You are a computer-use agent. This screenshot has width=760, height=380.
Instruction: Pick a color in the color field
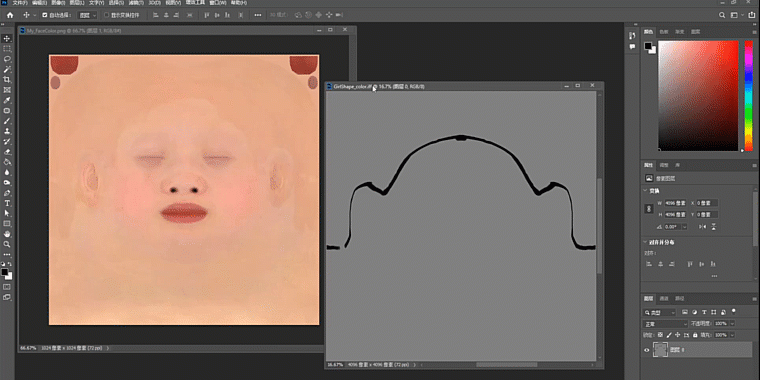click(x=698, y=95)
